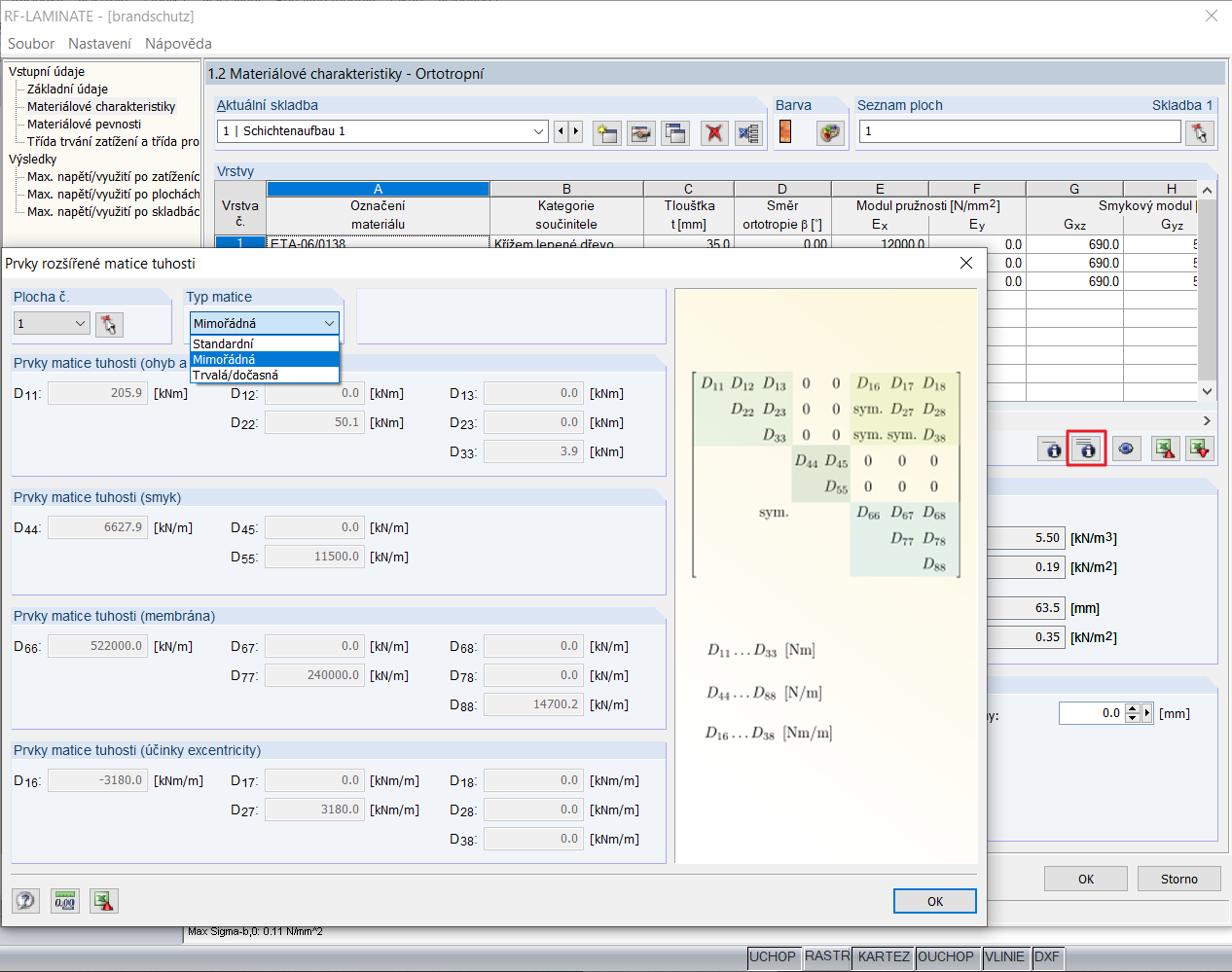
Task: Click the Excel export icon beside the red X
Action: tap(748, 133)
